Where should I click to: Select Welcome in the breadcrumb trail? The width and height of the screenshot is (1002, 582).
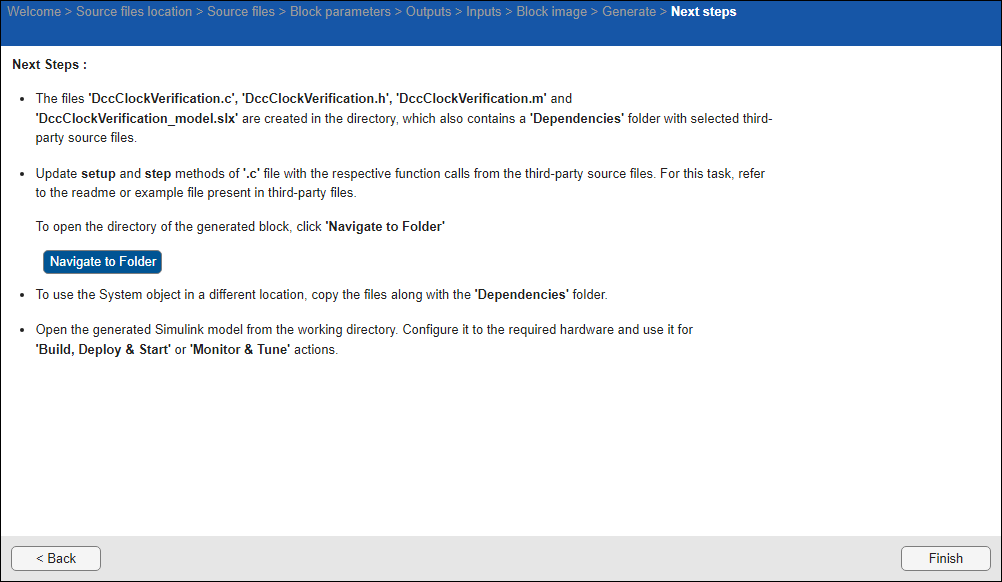tap(34, 11)
